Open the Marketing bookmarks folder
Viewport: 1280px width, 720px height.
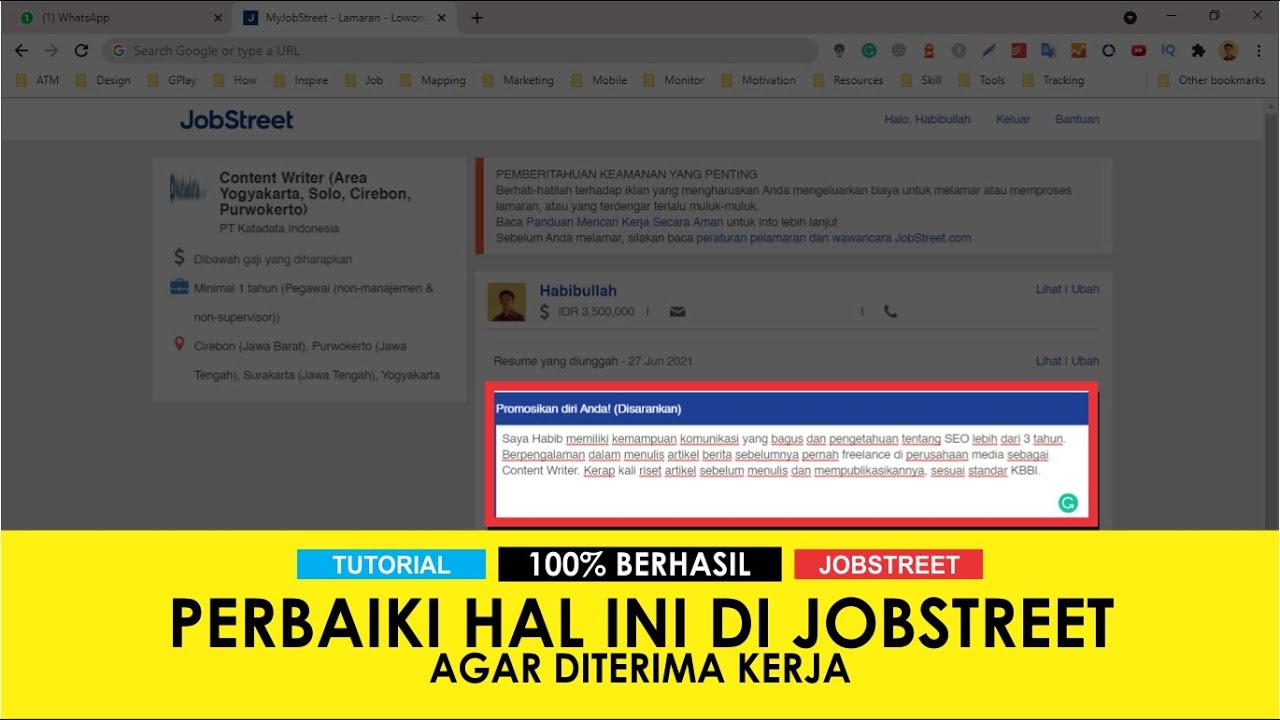click(x=517, y=80)
